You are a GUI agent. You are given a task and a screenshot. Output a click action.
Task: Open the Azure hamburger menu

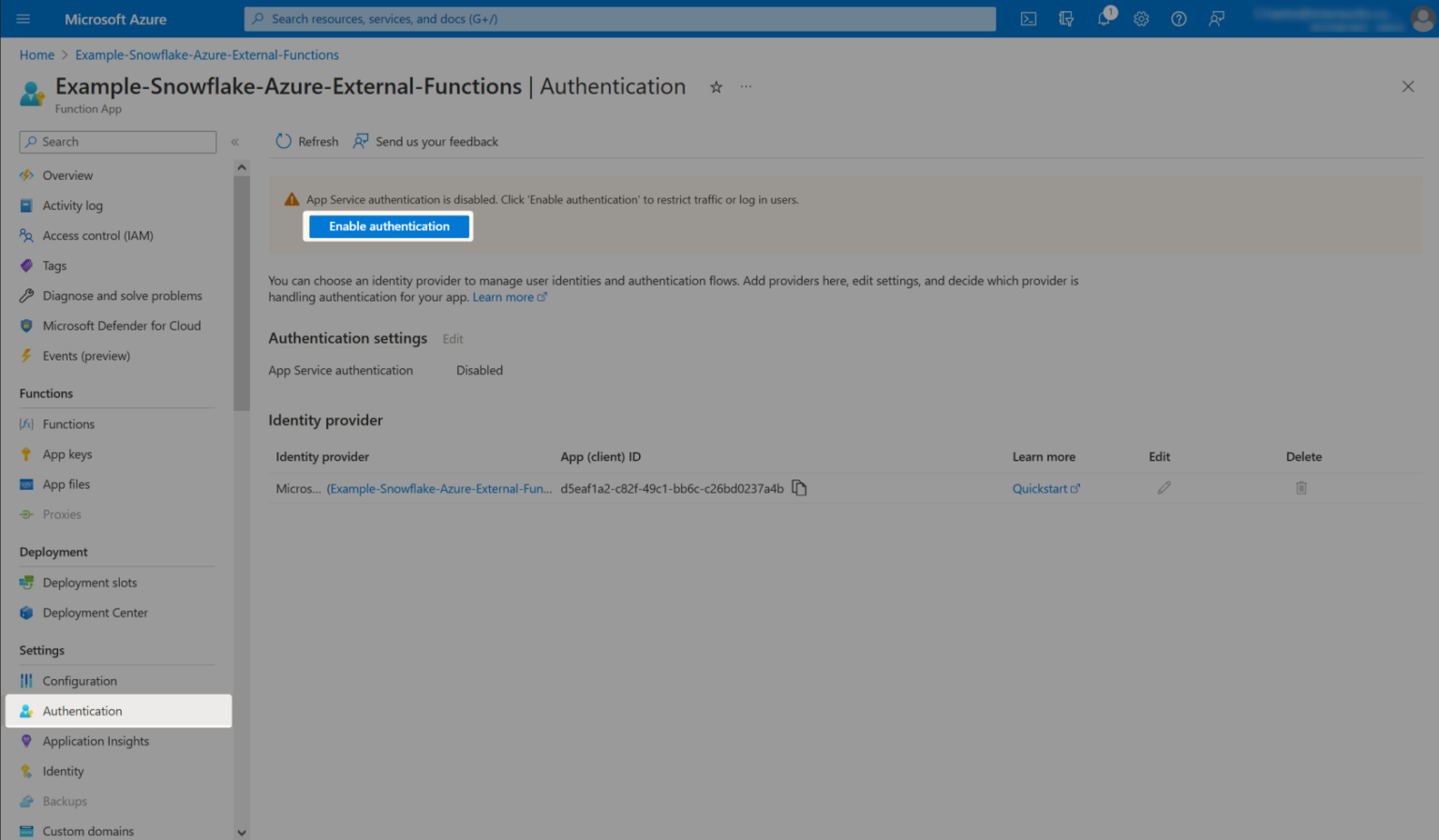(22, 19)
